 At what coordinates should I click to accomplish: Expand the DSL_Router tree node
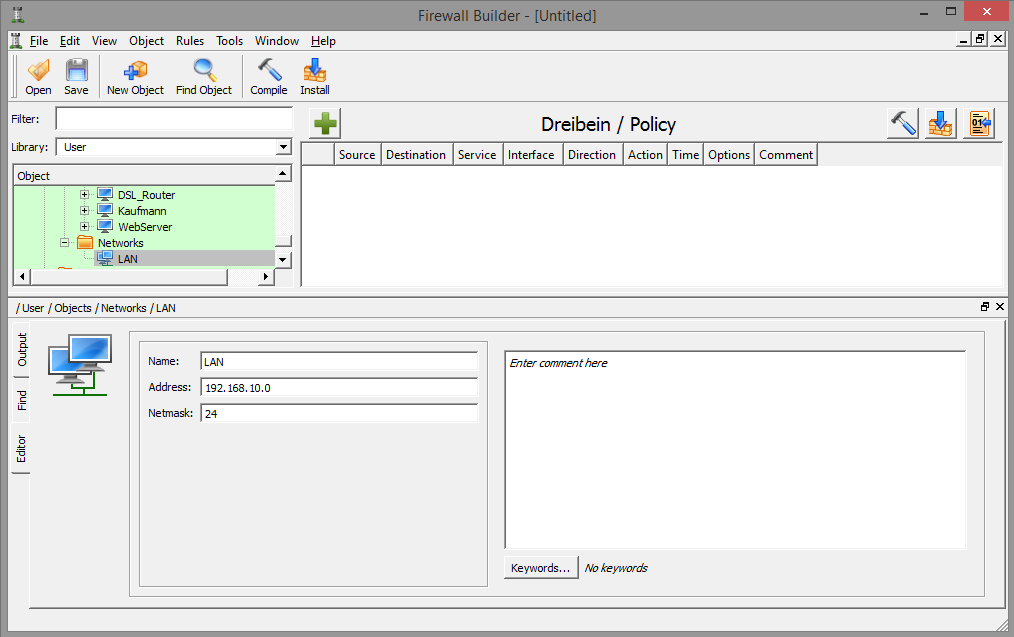[85, 195]
